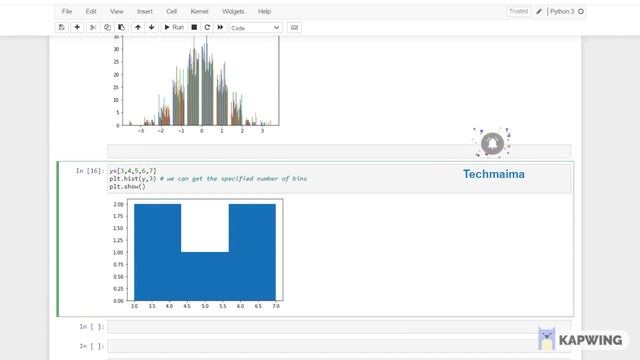This screenshot has width=640, height=360.
Task: Interrupt the kernel with the stop icon
Action: pos(194,27)
